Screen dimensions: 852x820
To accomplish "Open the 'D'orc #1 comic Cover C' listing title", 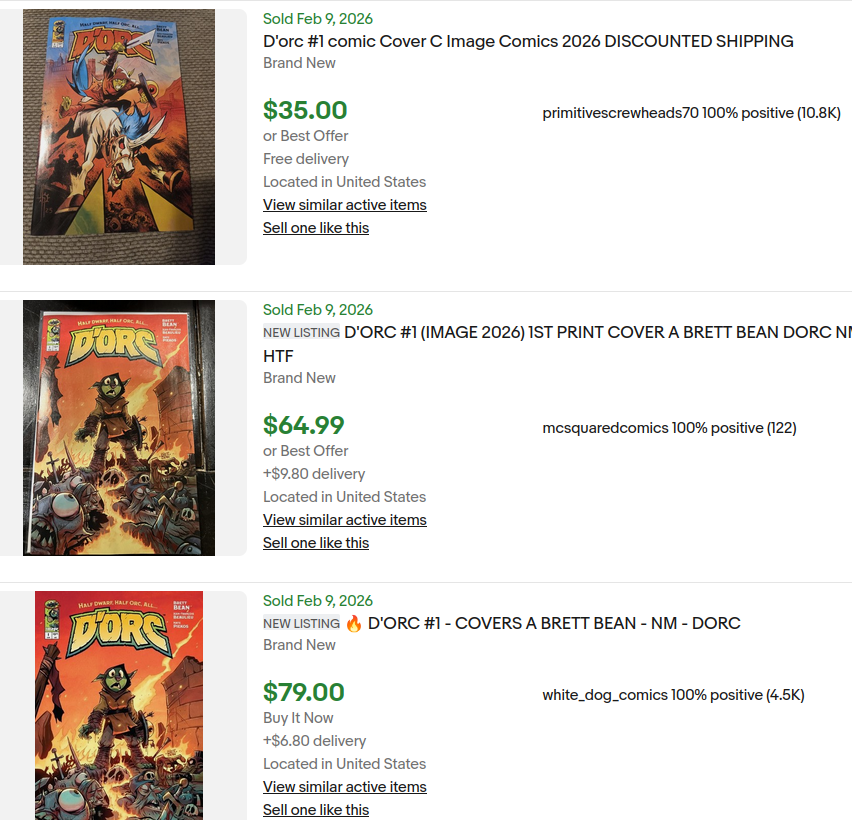I will [x=528, y=41].
